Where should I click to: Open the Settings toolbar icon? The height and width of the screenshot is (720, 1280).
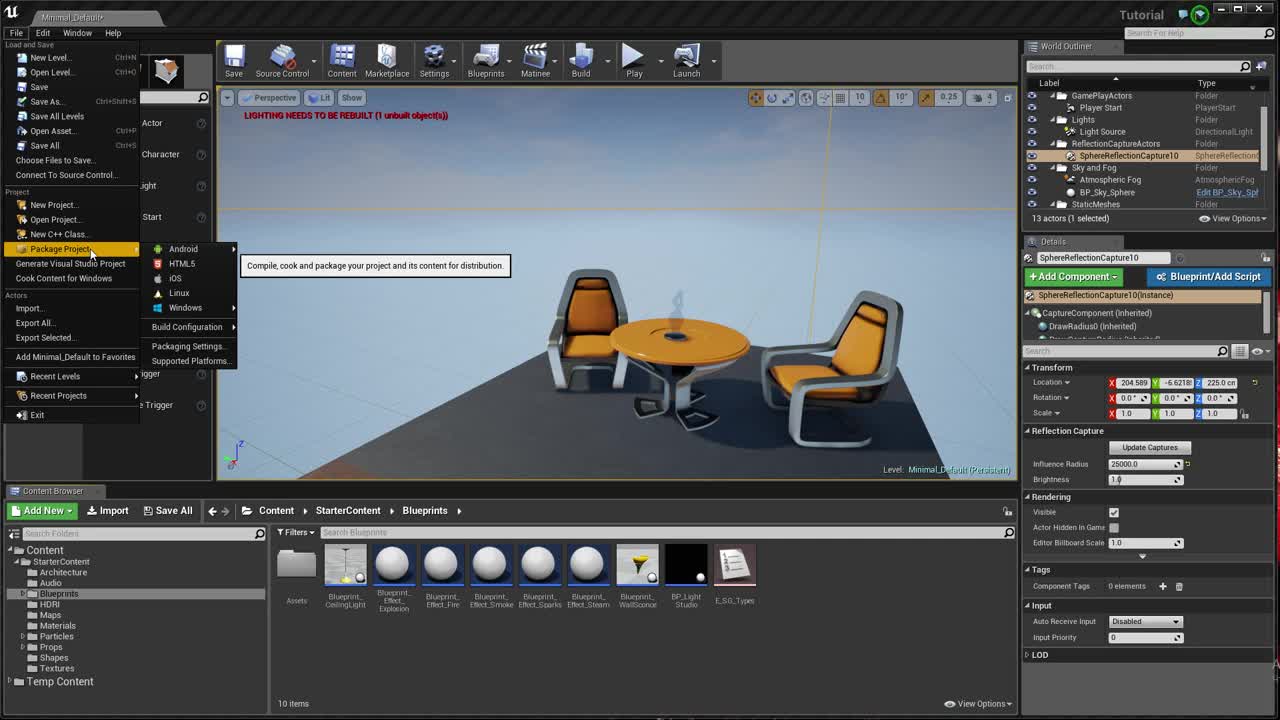tap(434, 61)
